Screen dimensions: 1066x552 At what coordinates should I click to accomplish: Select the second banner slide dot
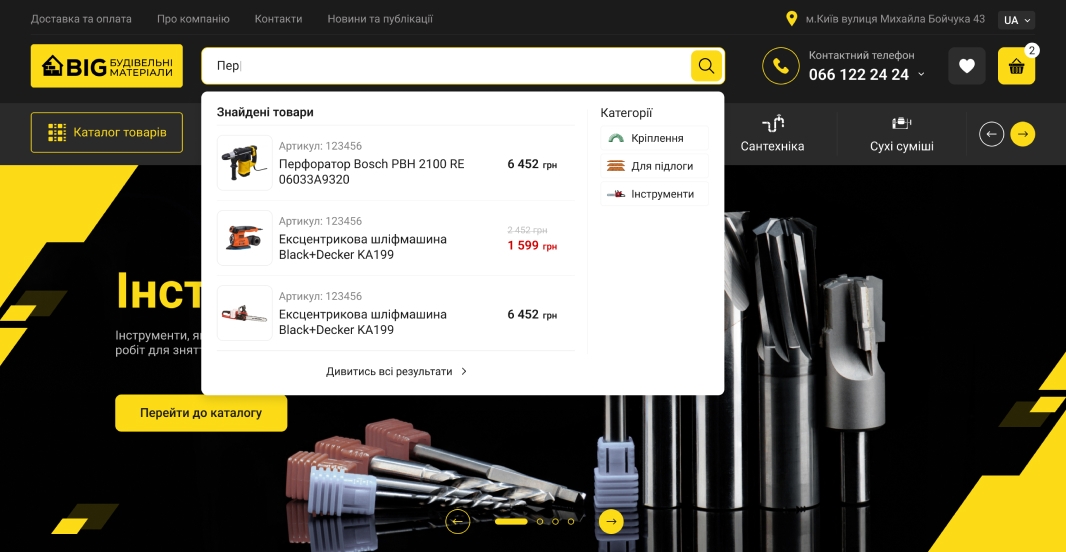540,521
